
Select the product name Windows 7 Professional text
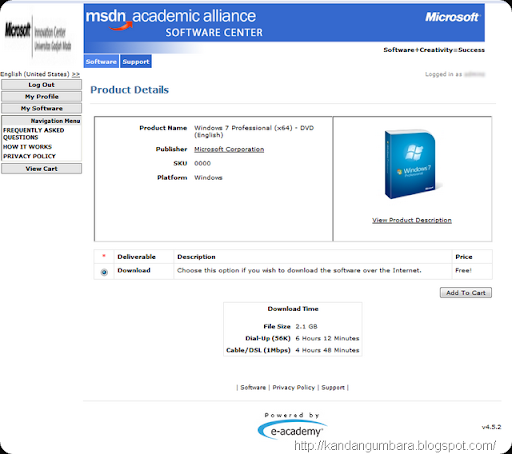(254, 131)
